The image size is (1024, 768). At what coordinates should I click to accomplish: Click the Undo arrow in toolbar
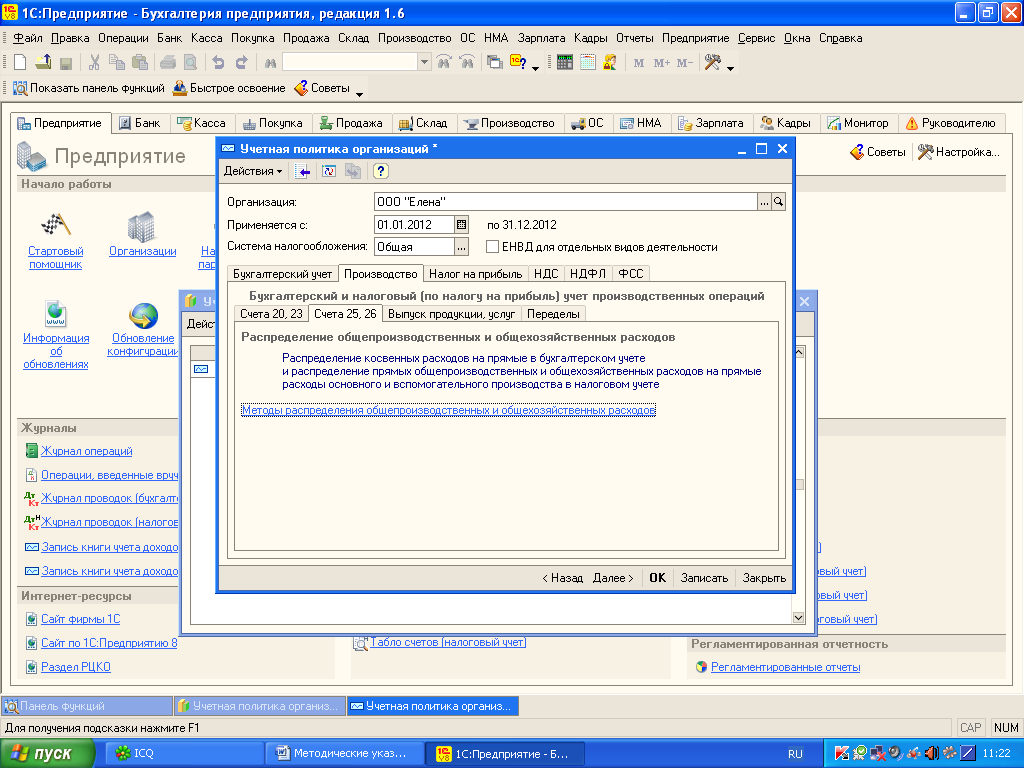pos(218,63)
